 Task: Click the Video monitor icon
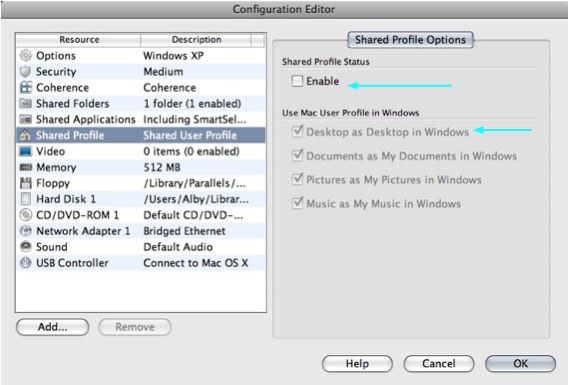click(x=25, y=151)
